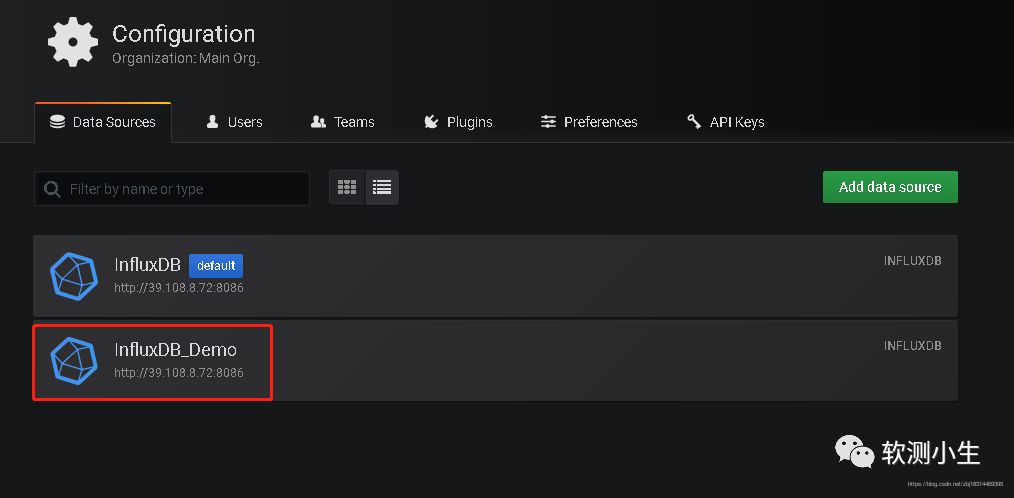Select the API Keys tab

pos(726,122)
